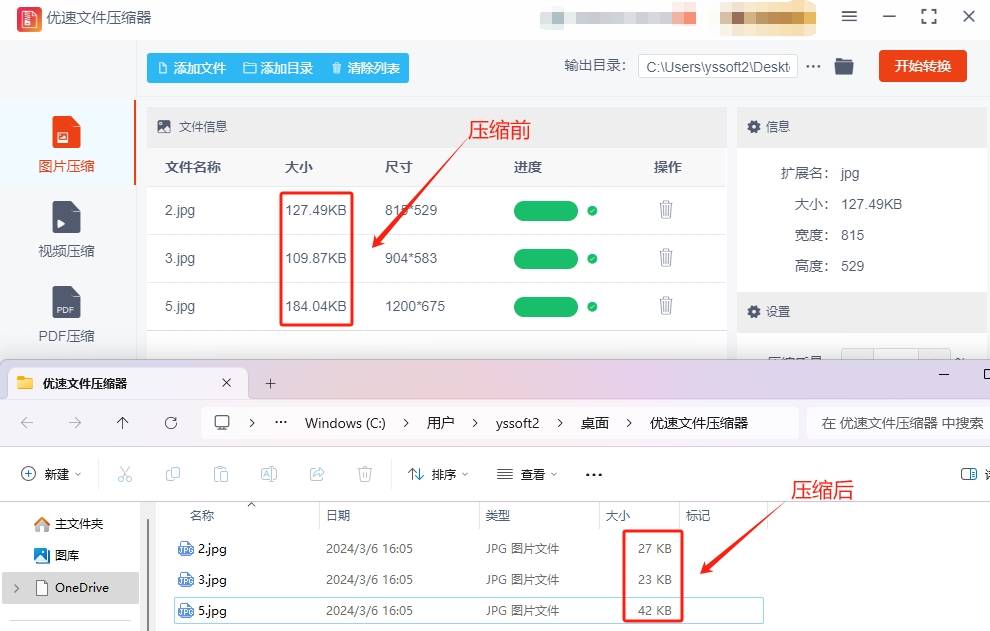Expand the OneDrive tree item

click(17, 588)
